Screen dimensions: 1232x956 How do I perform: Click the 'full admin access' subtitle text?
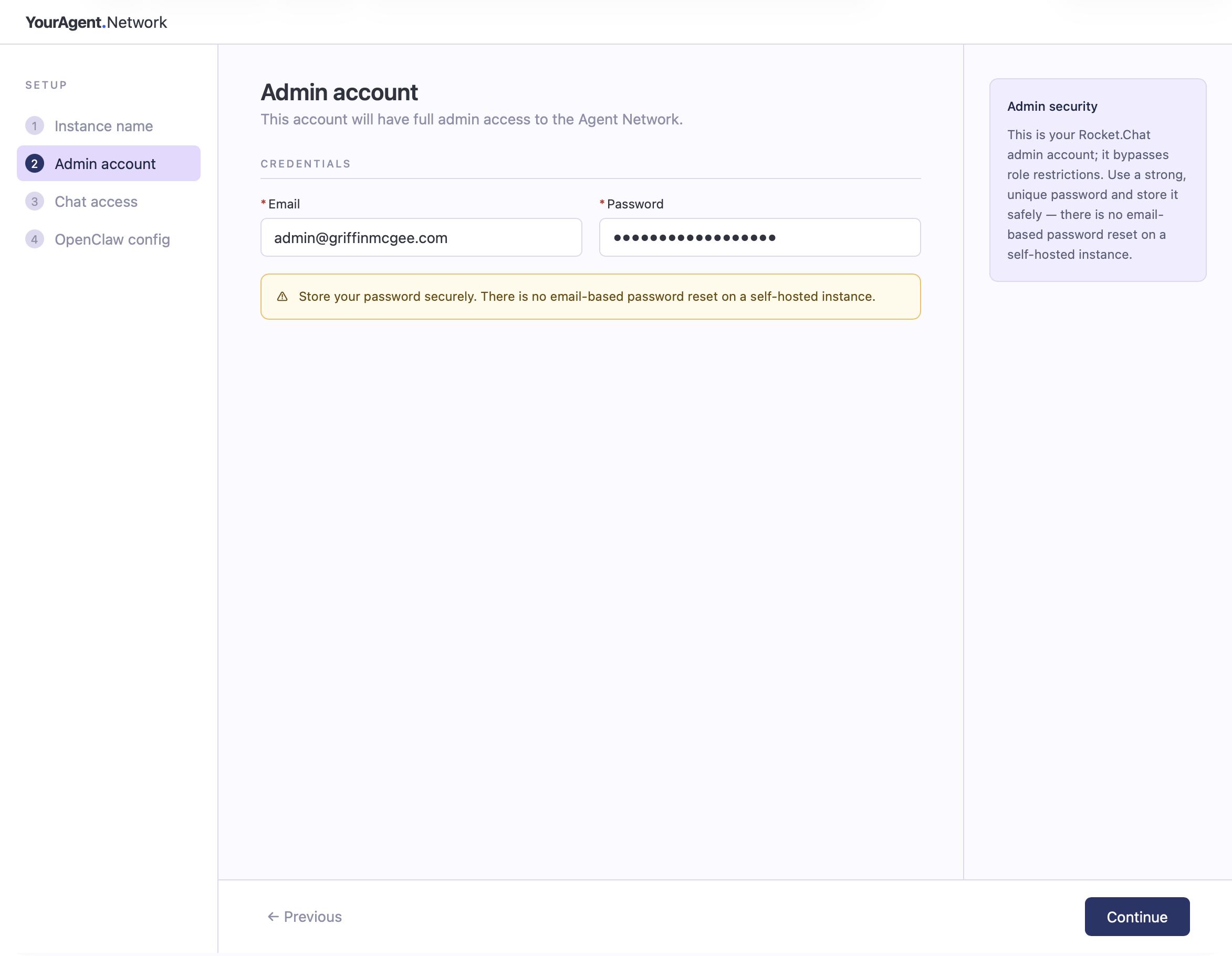(x=472, y=120)
